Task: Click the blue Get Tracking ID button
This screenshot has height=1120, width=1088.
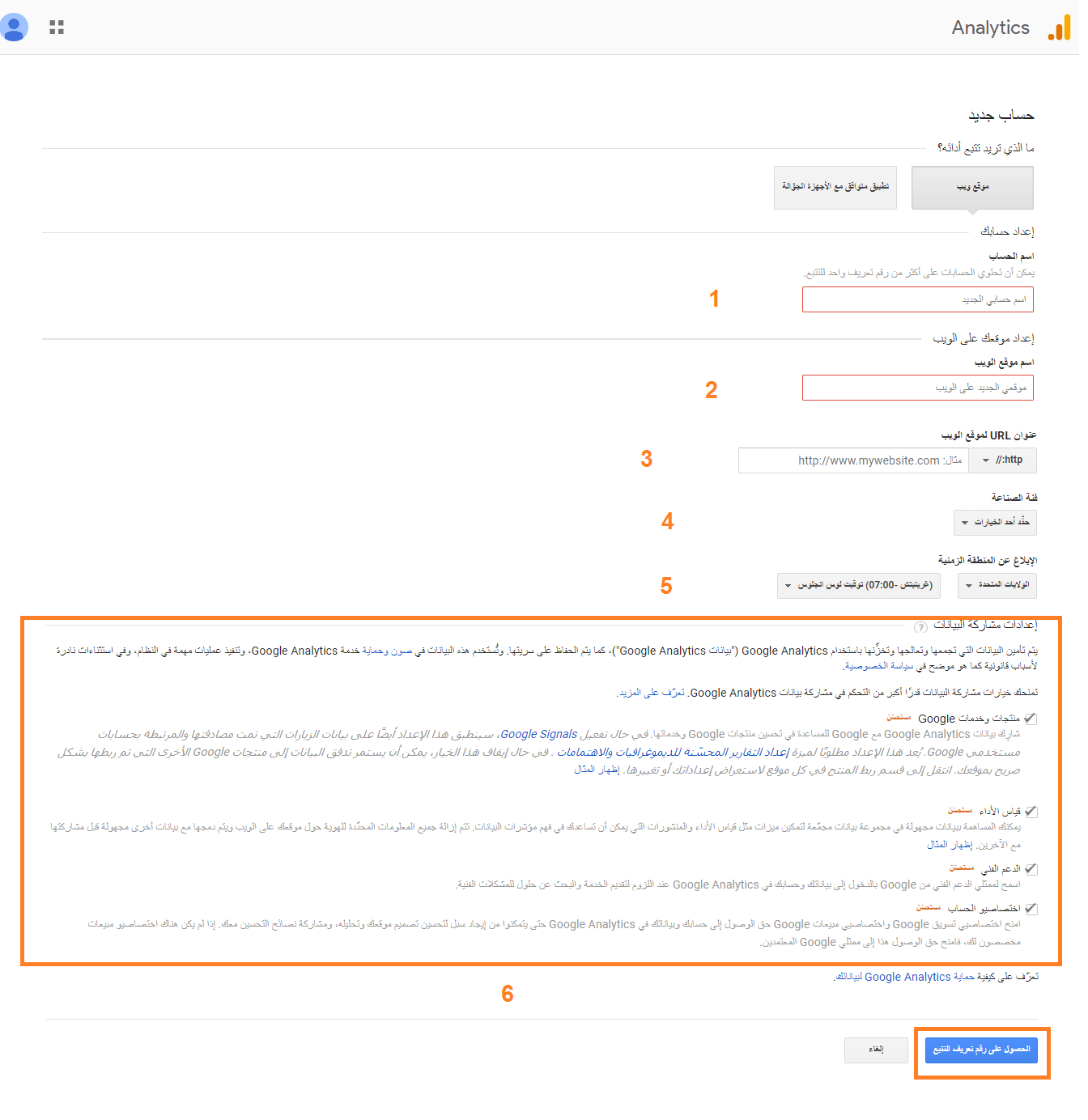Action: (x=981, y=1050)
